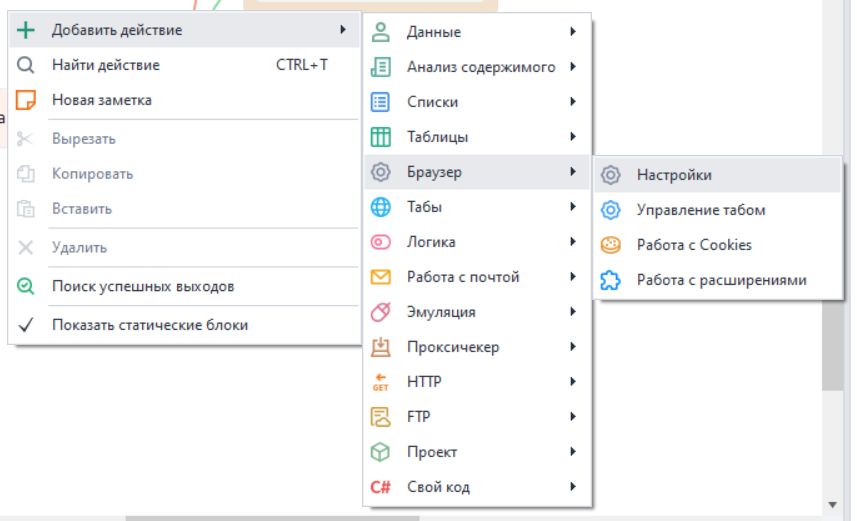Click the orange envelope icon for Работа с почтой
This screenshot has height=521, width=857.
coord(380,277)
